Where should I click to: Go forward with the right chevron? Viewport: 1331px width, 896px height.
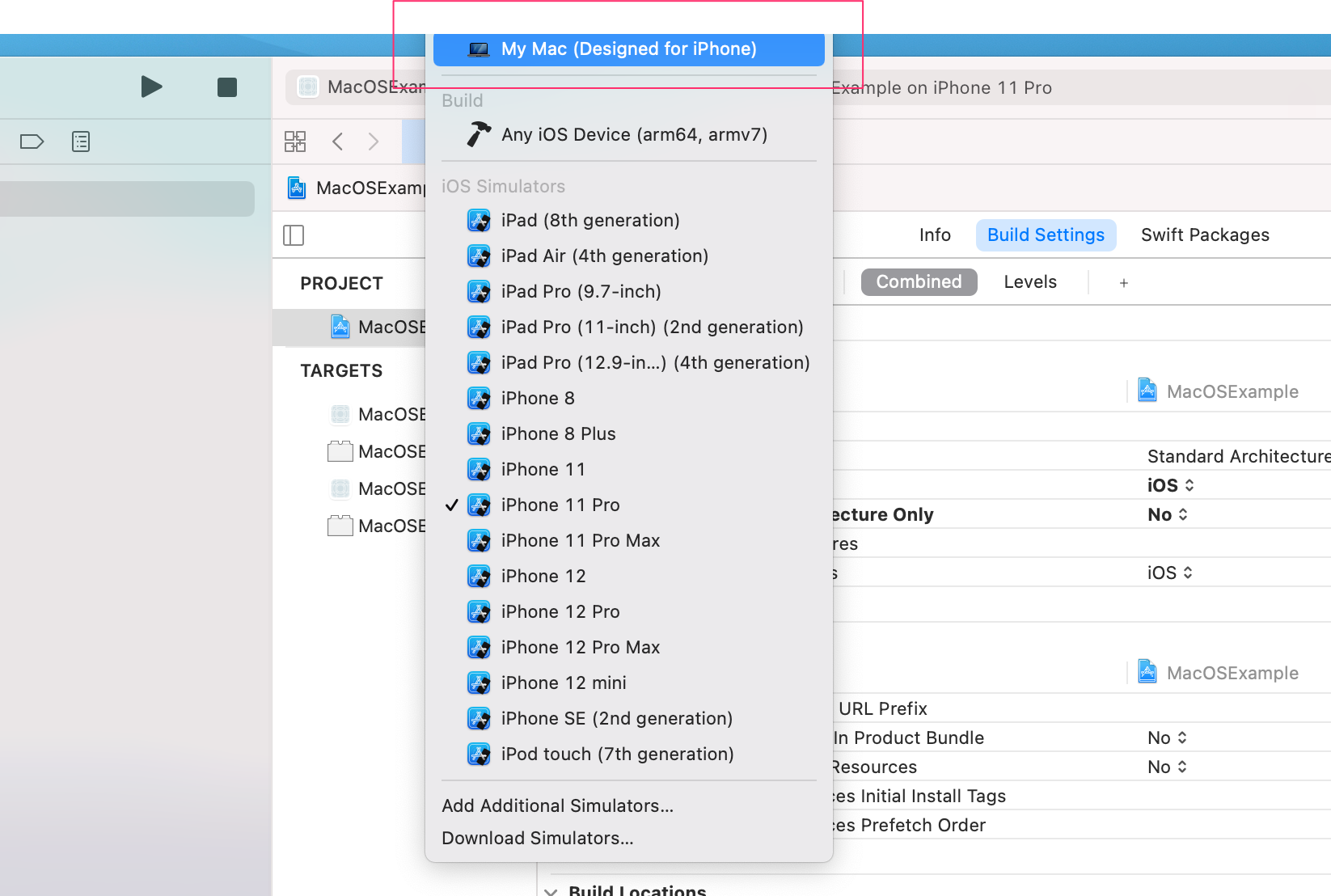click(x=374, y=142)
